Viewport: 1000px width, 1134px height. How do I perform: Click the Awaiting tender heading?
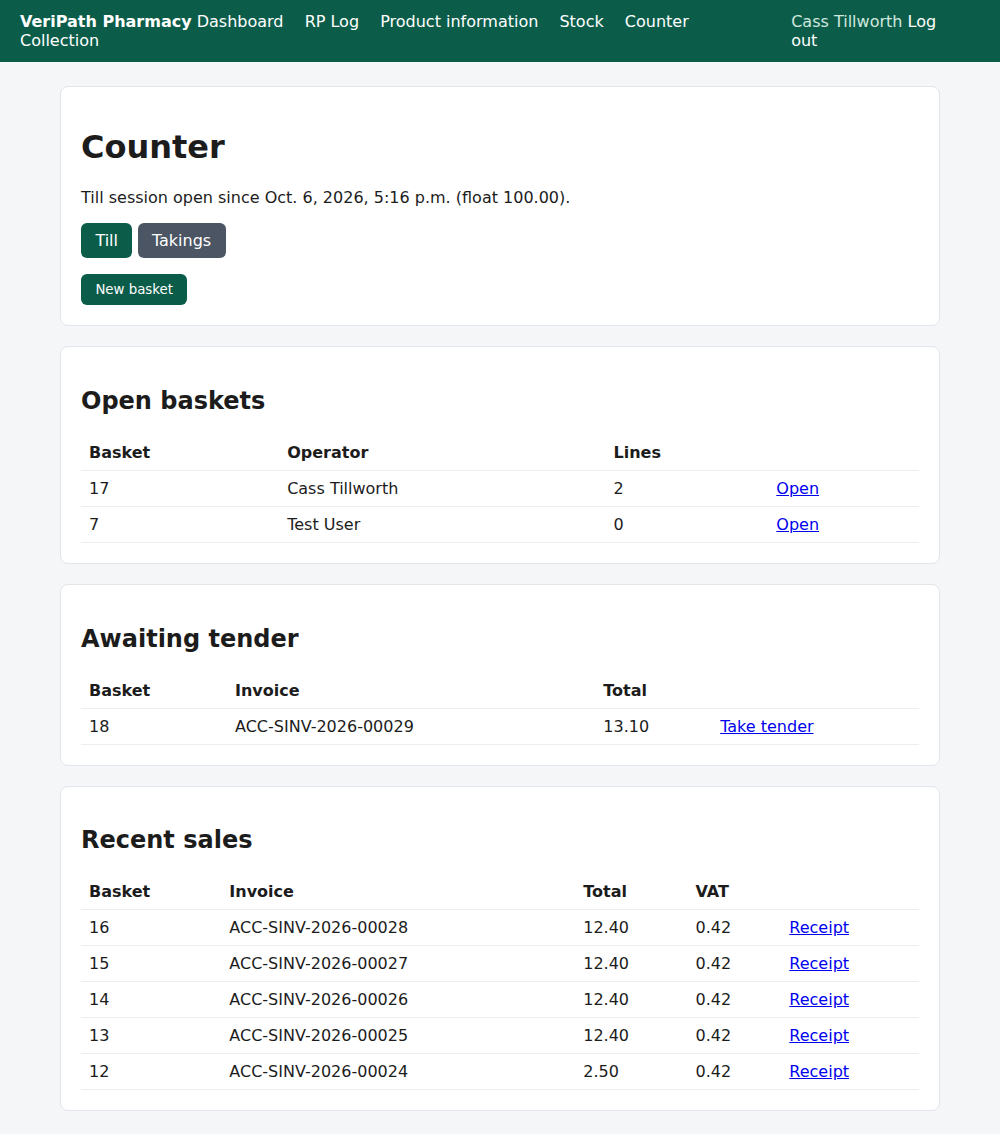[x=189, y=639]
